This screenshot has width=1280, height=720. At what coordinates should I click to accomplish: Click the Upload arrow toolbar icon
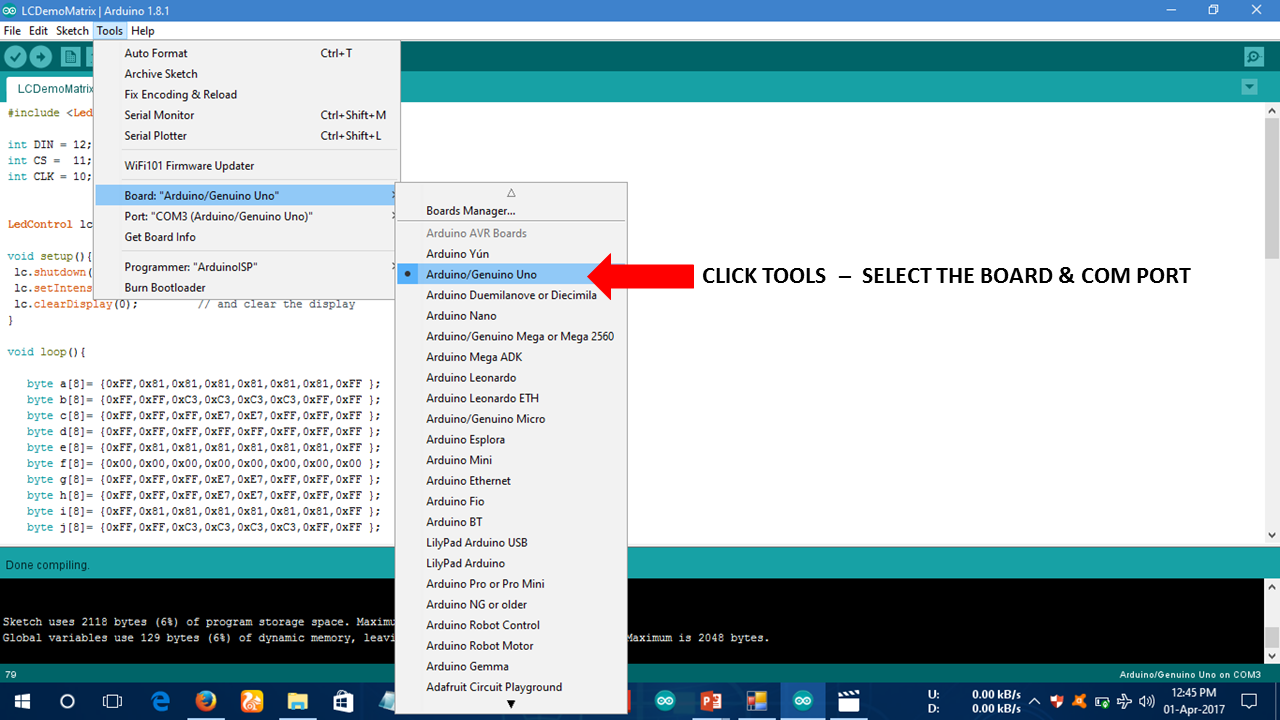tap(40, 57)
